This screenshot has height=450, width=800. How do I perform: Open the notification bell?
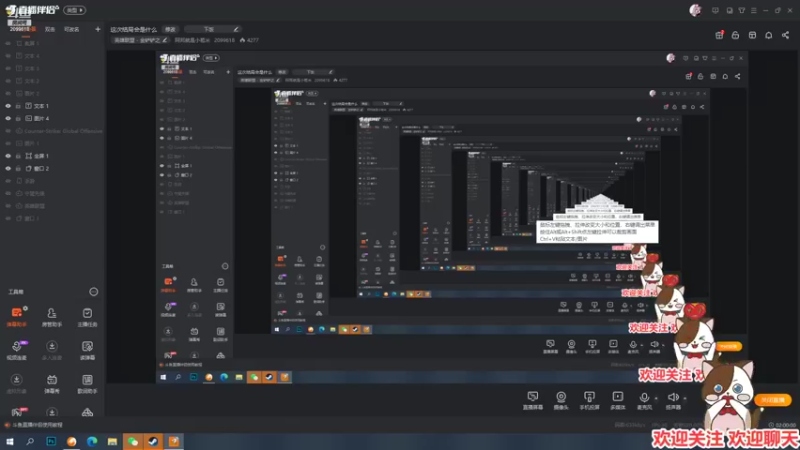click(x=768, y=35)
